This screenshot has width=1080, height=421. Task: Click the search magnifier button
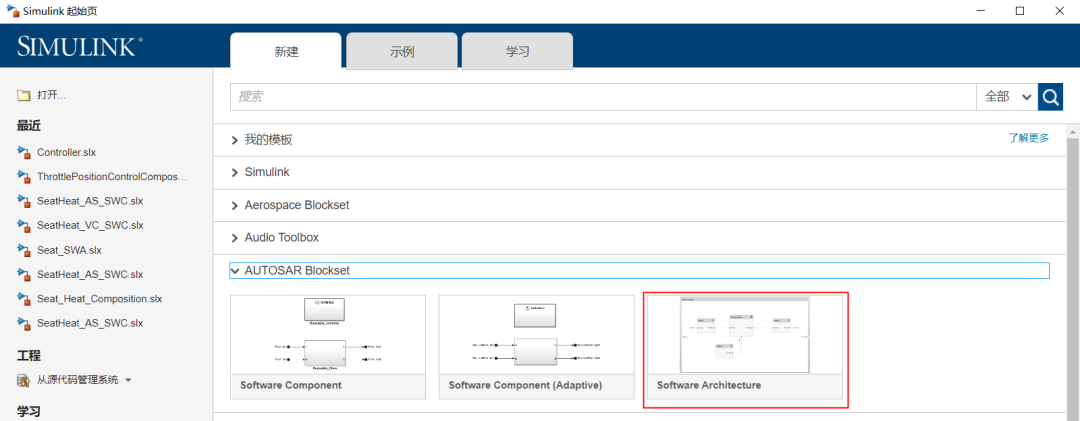pyautogui.click(x=1050, y=97)
